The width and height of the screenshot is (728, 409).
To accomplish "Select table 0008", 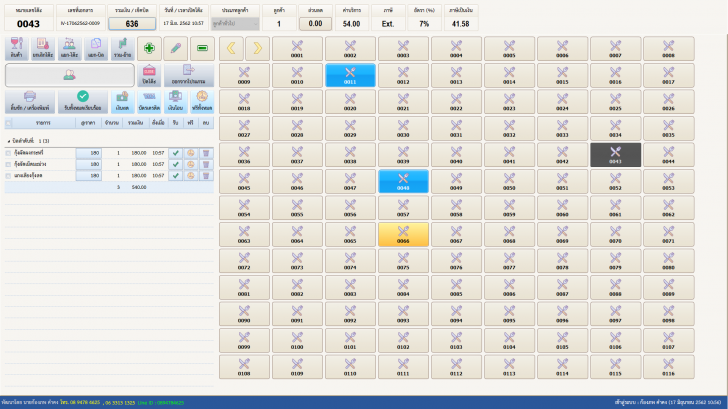I will point(669,49).
